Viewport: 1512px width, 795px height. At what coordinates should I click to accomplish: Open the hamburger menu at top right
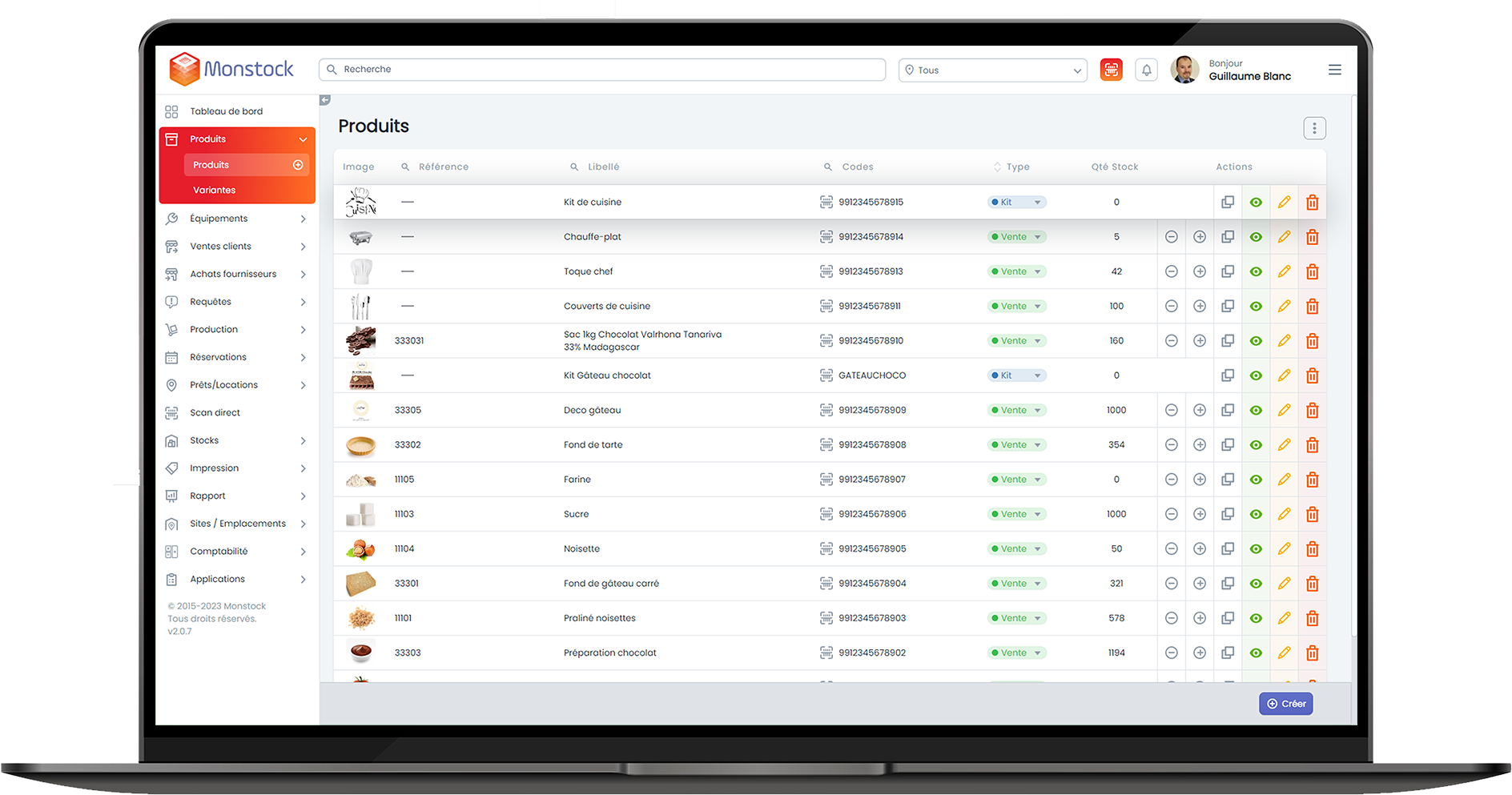[1334, 70]
